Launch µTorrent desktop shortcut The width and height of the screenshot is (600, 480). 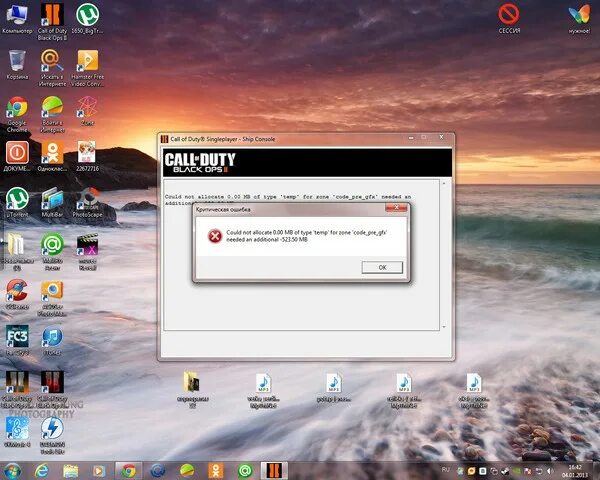pyautogui.click(x=17, y=202)
